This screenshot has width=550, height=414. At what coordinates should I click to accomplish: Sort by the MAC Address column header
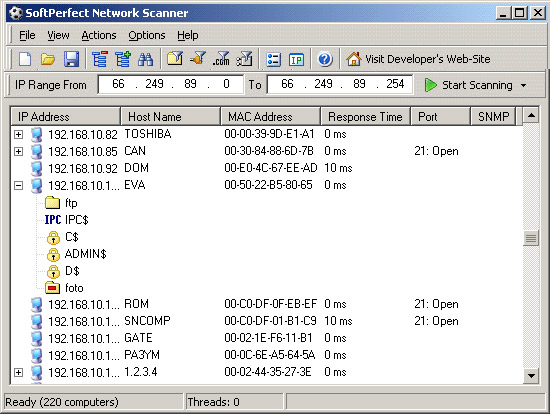coord(270,116)
